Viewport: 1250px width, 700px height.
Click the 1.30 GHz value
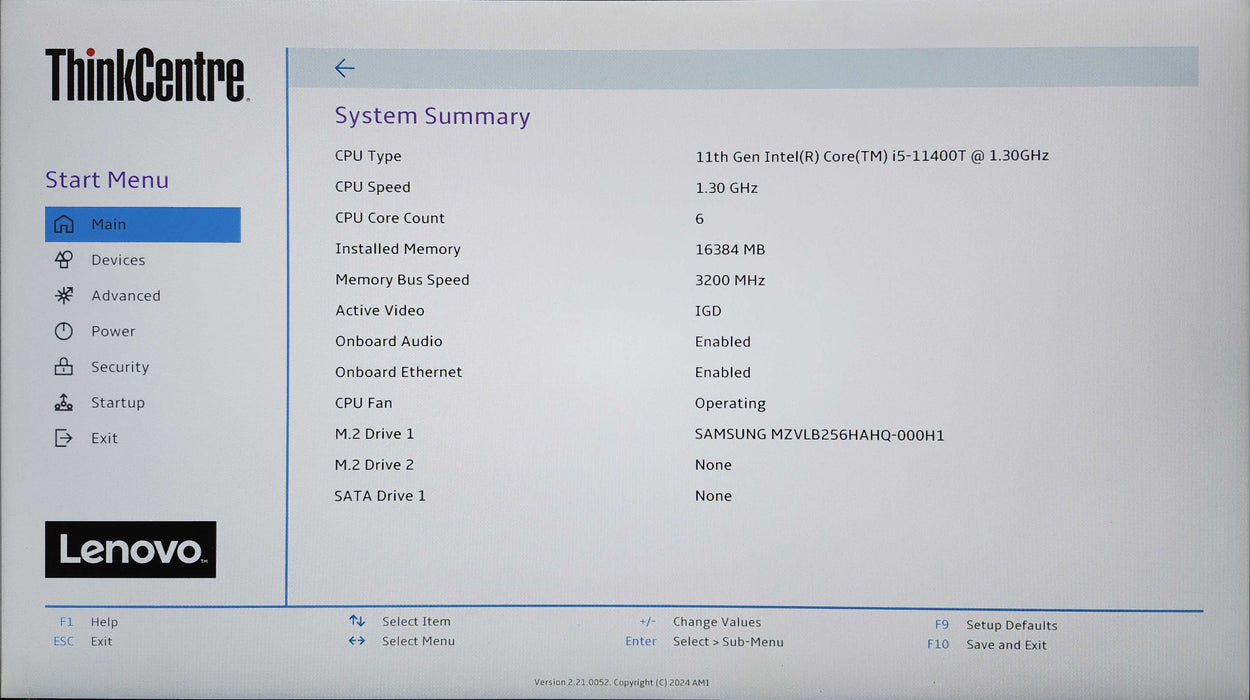727,188
